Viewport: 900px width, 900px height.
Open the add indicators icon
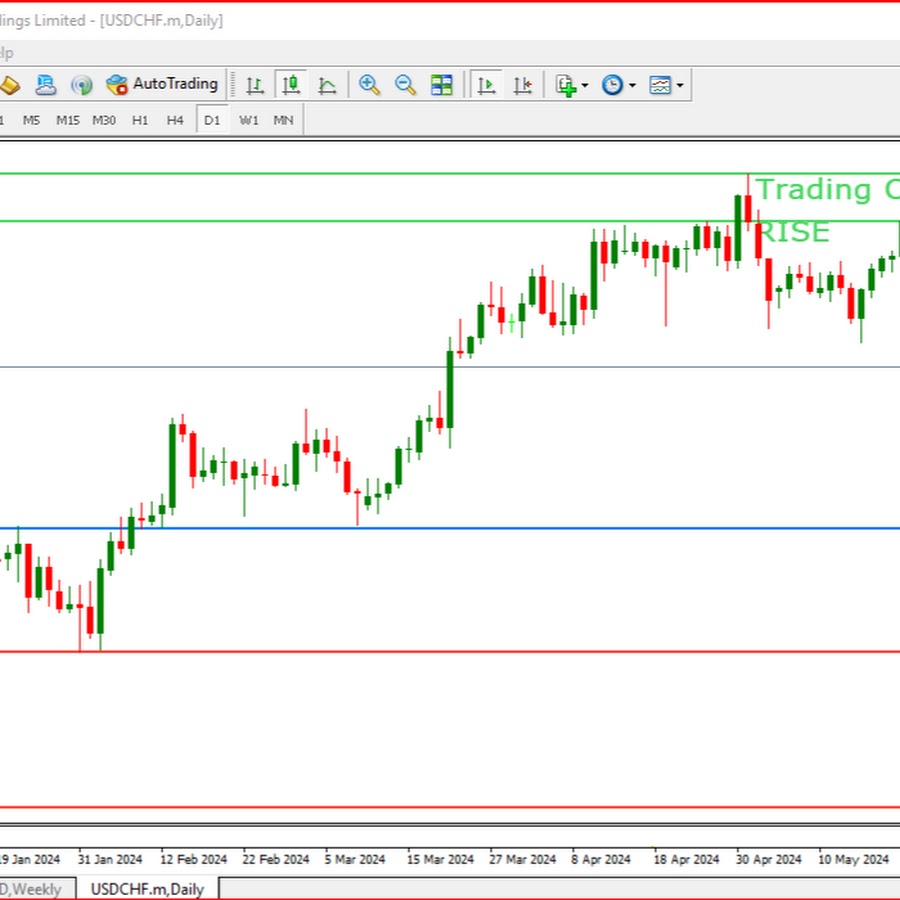pyautogui.click(x=566, y=86)
